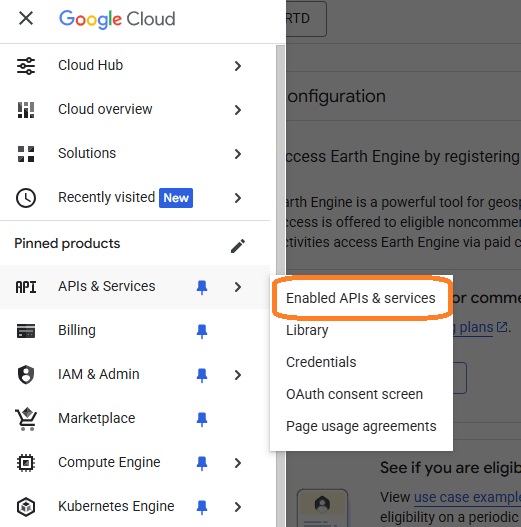This screenshot has height=527, width=521.
Task: Click the Marketplace cart icon
Action: click(x=26, y=419)
